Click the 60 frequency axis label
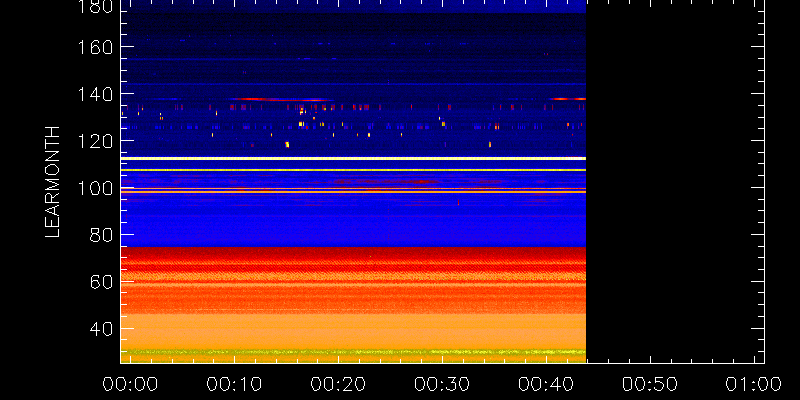The image size is (800, 400). tap(102, 283)
